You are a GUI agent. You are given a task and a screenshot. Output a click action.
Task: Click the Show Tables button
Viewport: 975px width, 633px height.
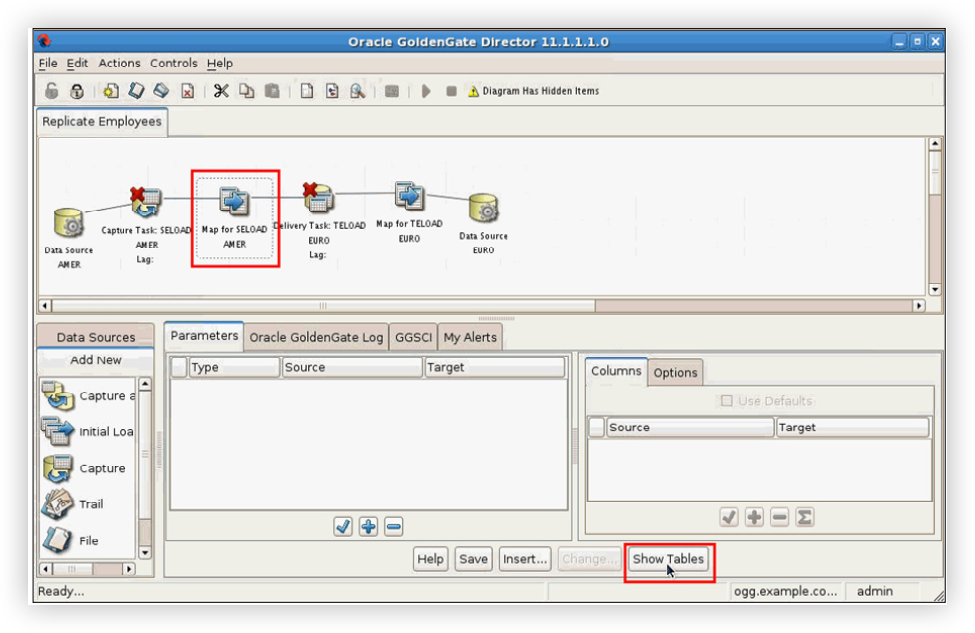(x=668, y=559)
